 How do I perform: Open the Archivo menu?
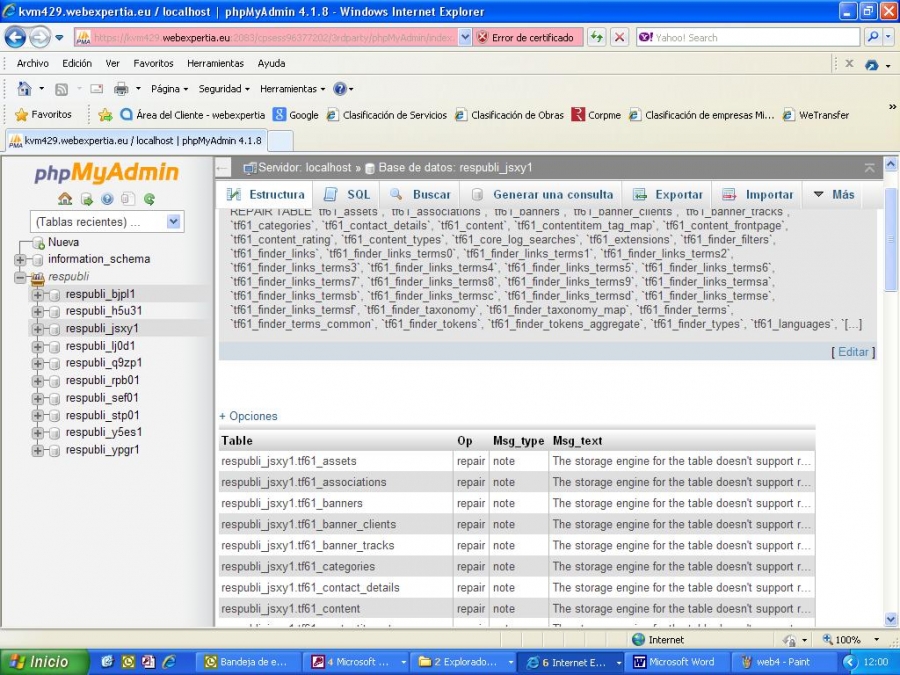click(33, 64)
